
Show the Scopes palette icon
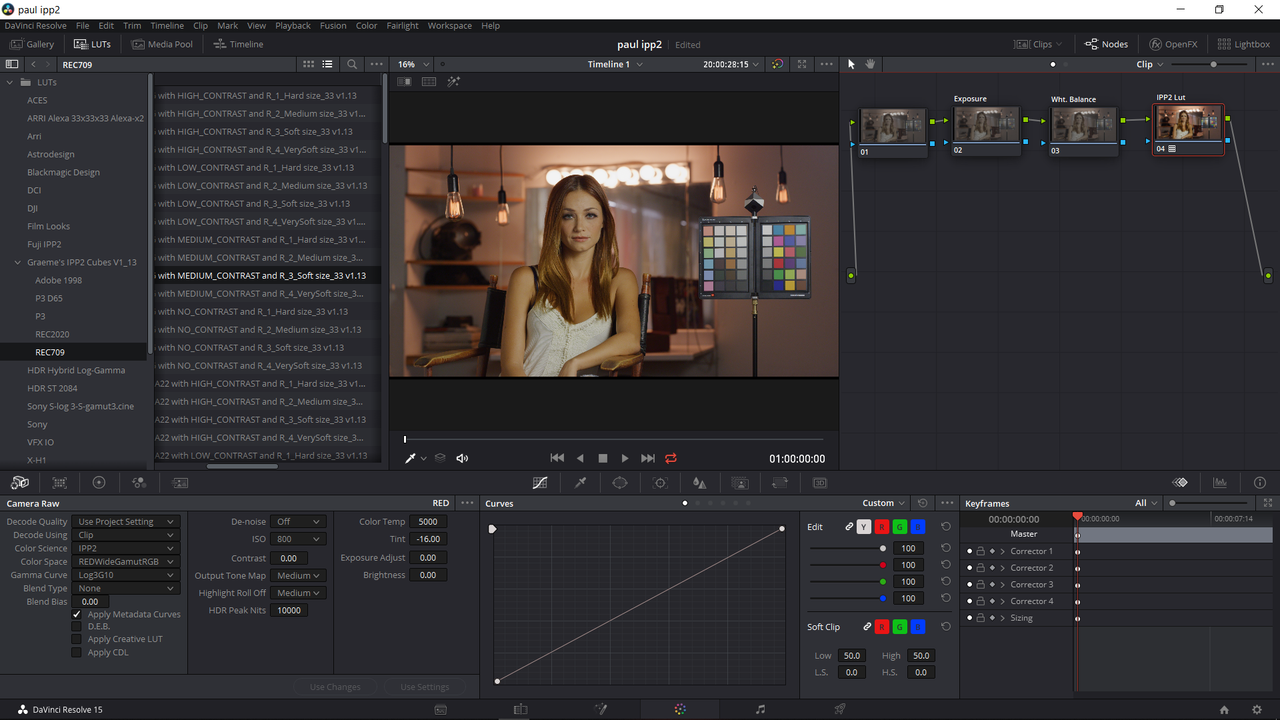[1220, 482]
